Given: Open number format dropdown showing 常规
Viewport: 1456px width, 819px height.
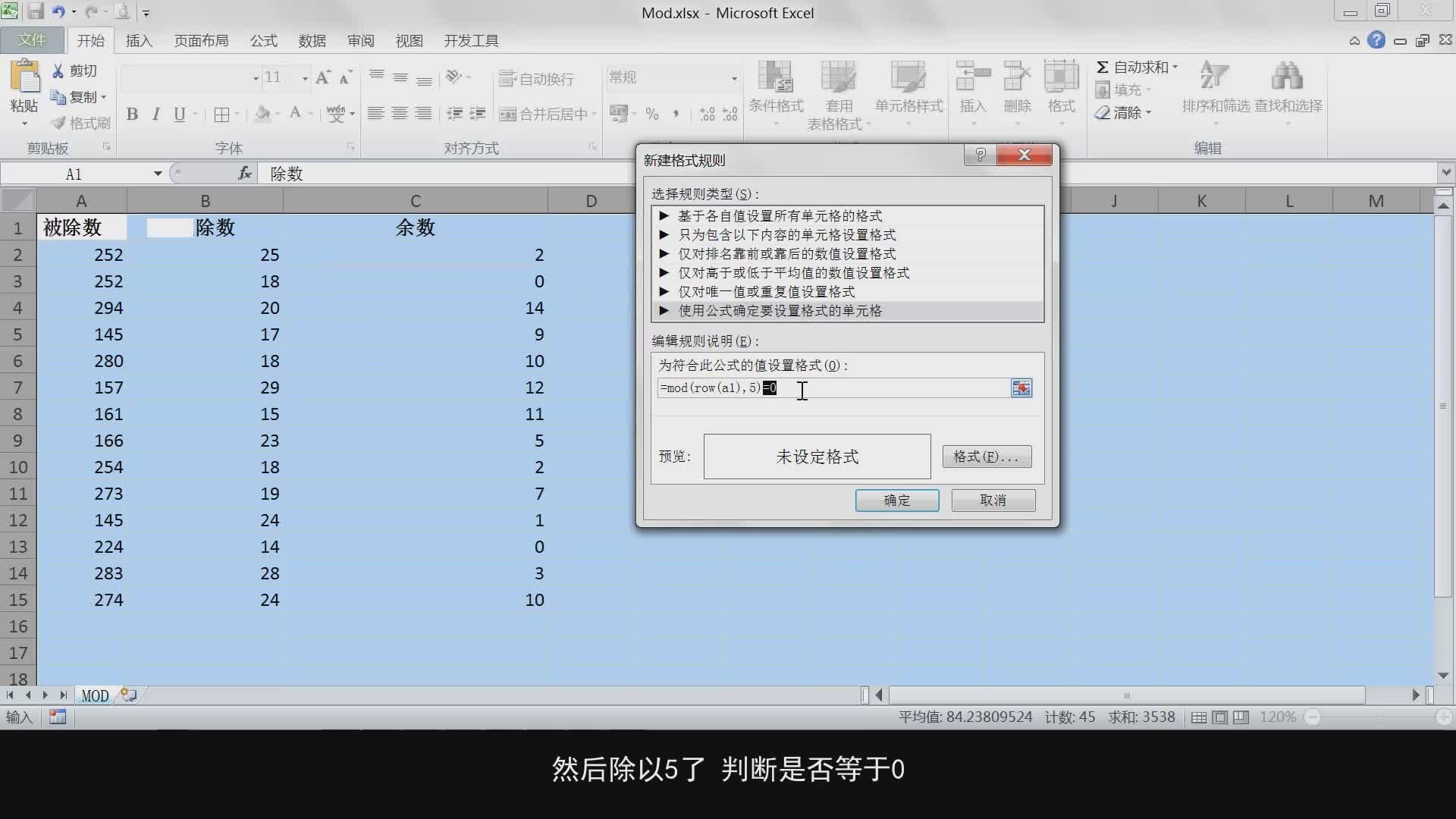Looking at the screenshot, I should click(734, 78).
